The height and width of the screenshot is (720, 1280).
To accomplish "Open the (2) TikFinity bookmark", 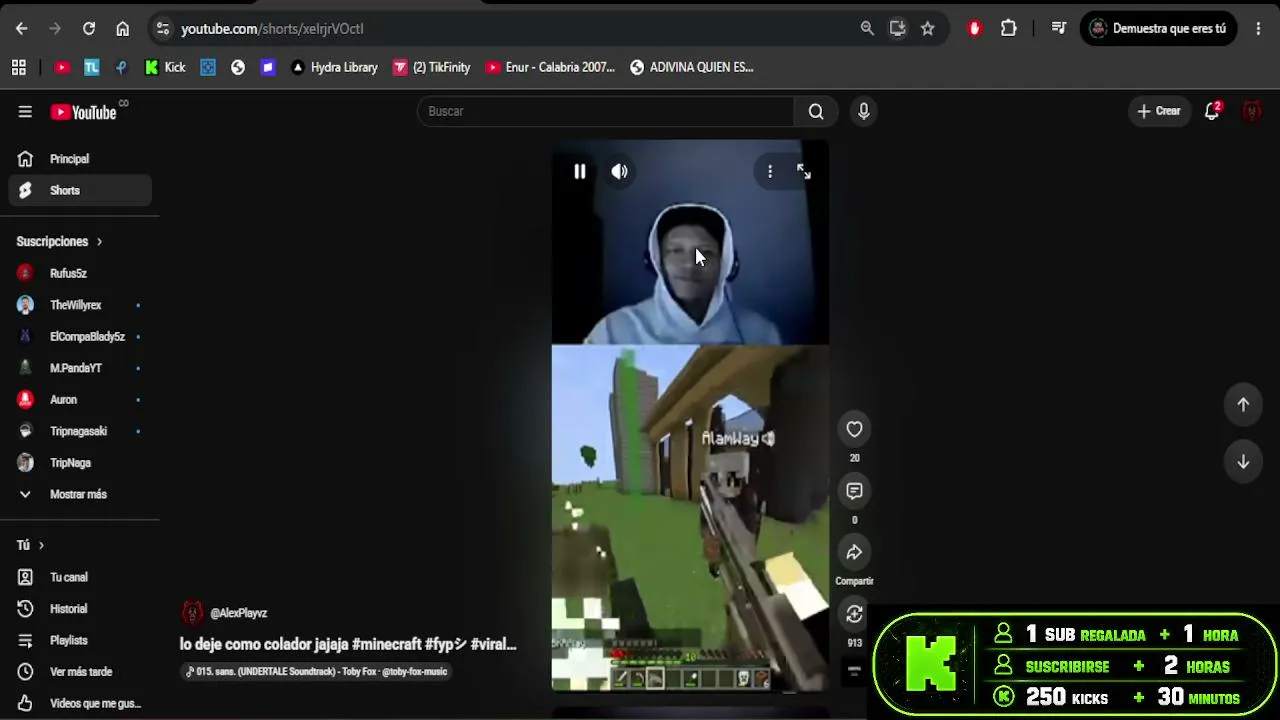I will pos(431,68).
